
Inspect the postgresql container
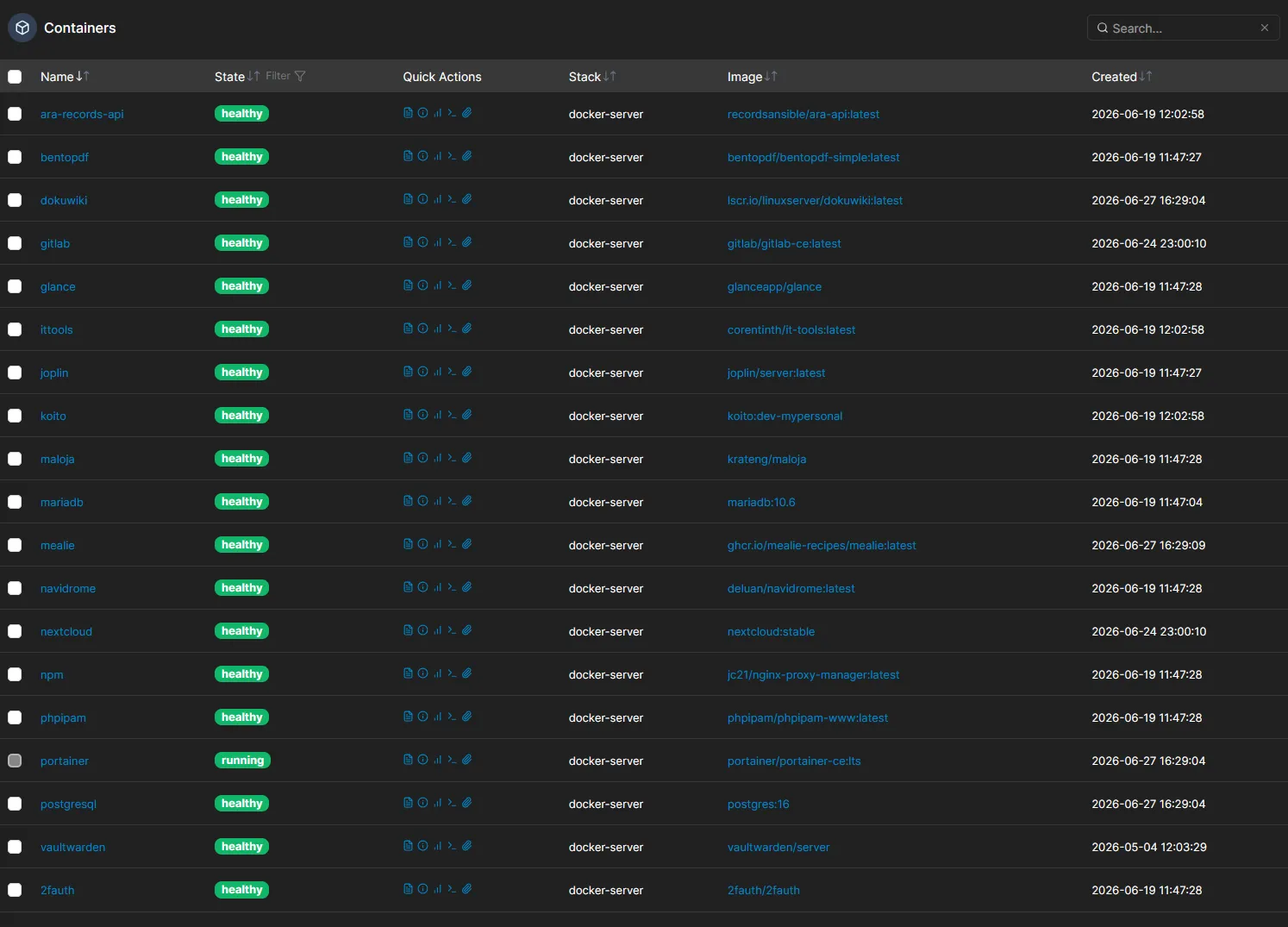click(x=422, y=803)
